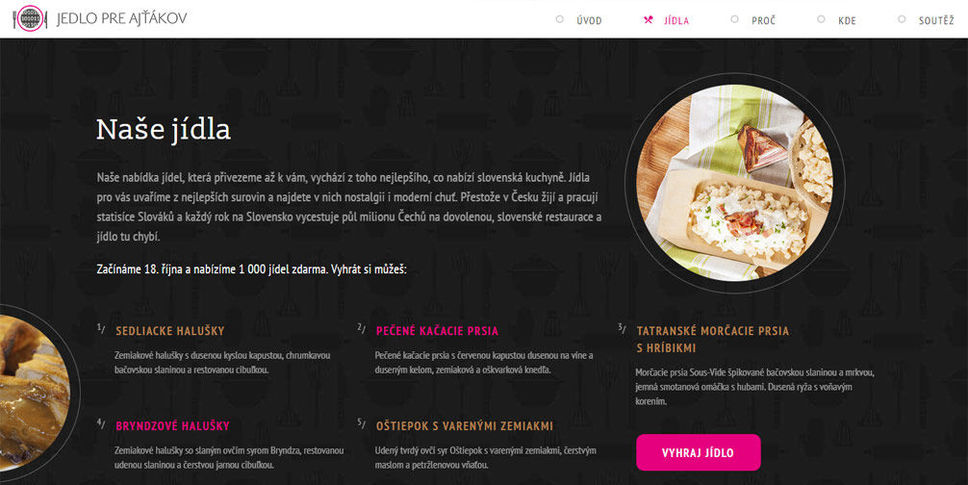The width and height of the screenshot is (968, 485).
Task: Select the Sedliacke halušky dish heading
Action: 170,331
